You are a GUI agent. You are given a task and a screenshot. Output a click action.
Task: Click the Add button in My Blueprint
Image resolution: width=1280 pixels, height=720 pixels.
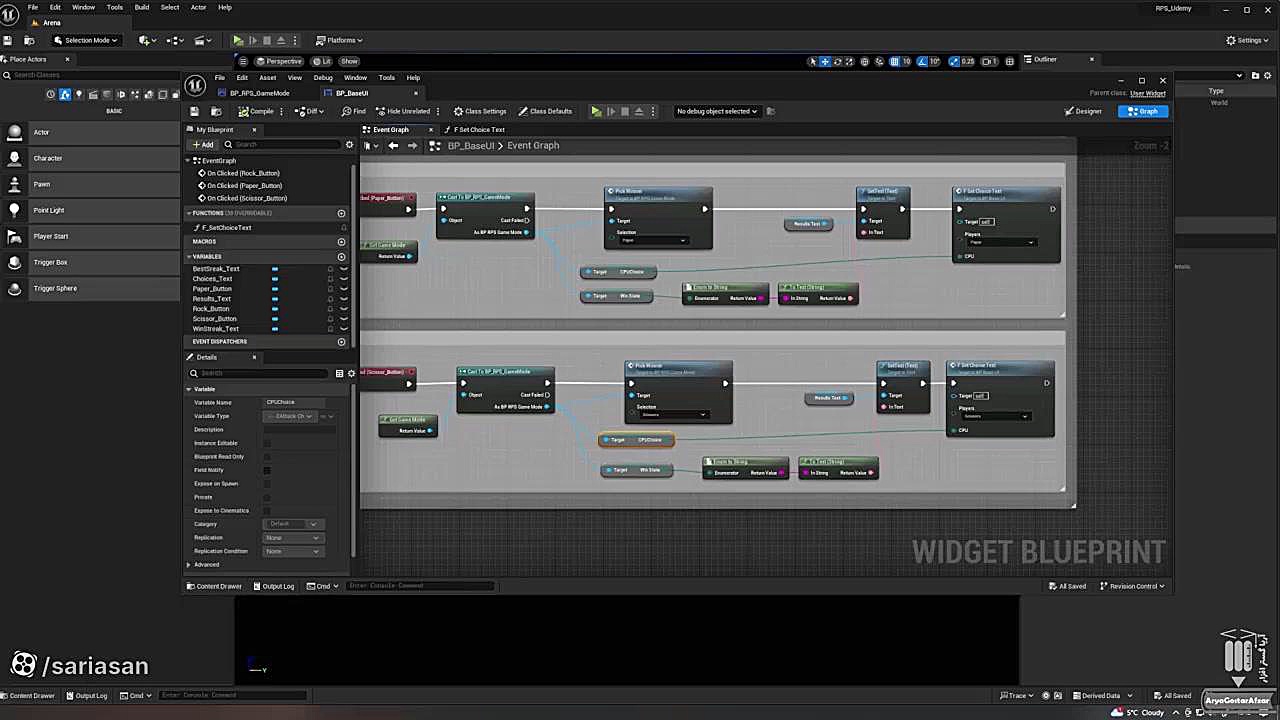point(203,145)
